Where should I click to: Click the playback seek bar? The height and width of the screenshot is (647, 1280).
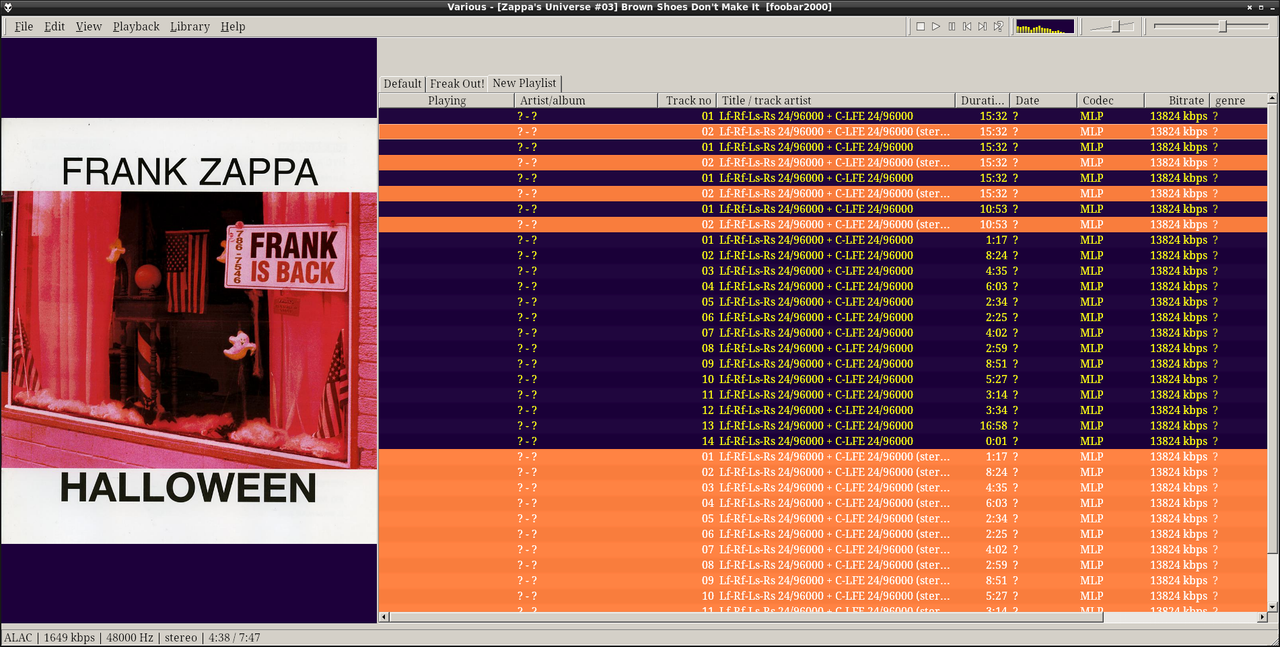(x=1209, y=27)
